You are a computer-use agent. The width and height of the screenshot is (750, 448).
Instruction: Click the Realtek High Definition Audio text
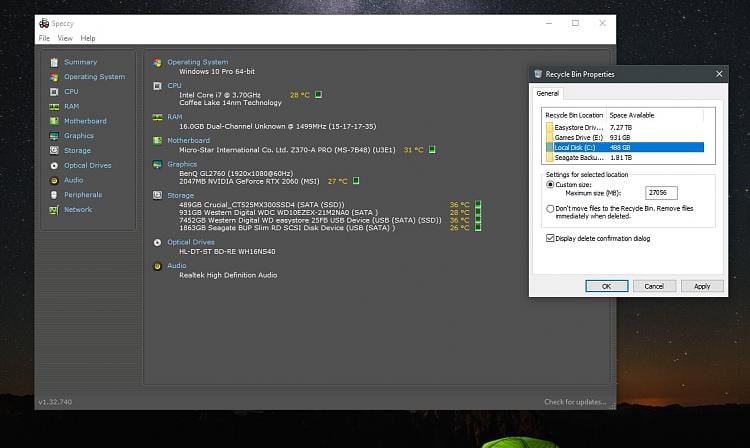click(228, 275)
